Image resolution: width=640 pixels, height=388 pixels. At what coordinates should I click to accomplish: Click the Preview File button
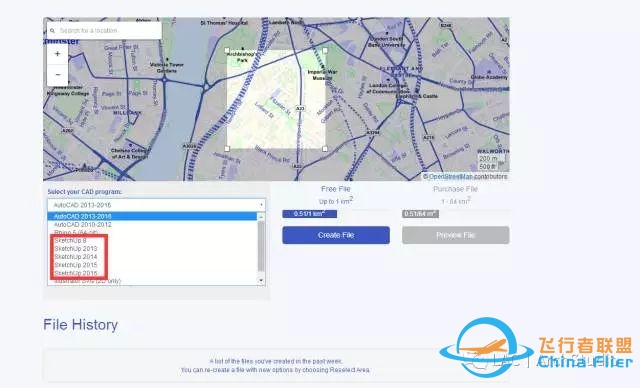pyautogui.click(x=456, y=235)
